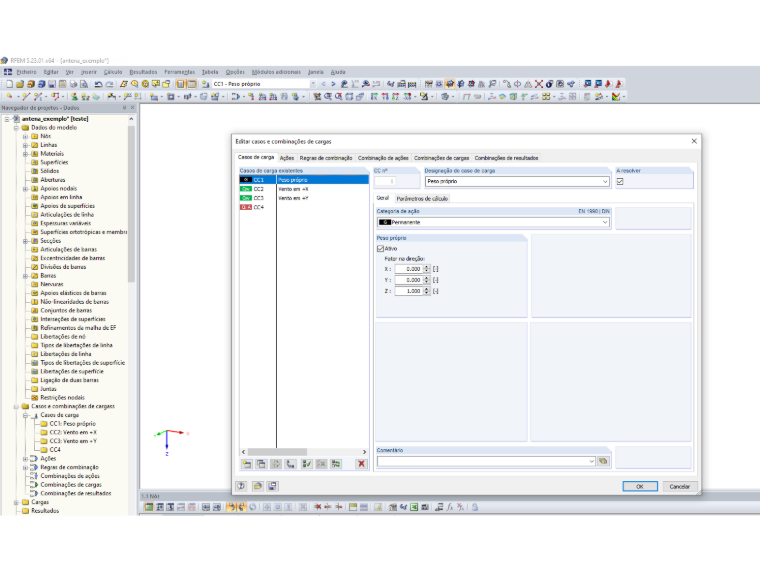Click the save diskette icon at the dialog bottom
Screen dimensions: 760x570
pyautogui.click(x=272, y=486)
